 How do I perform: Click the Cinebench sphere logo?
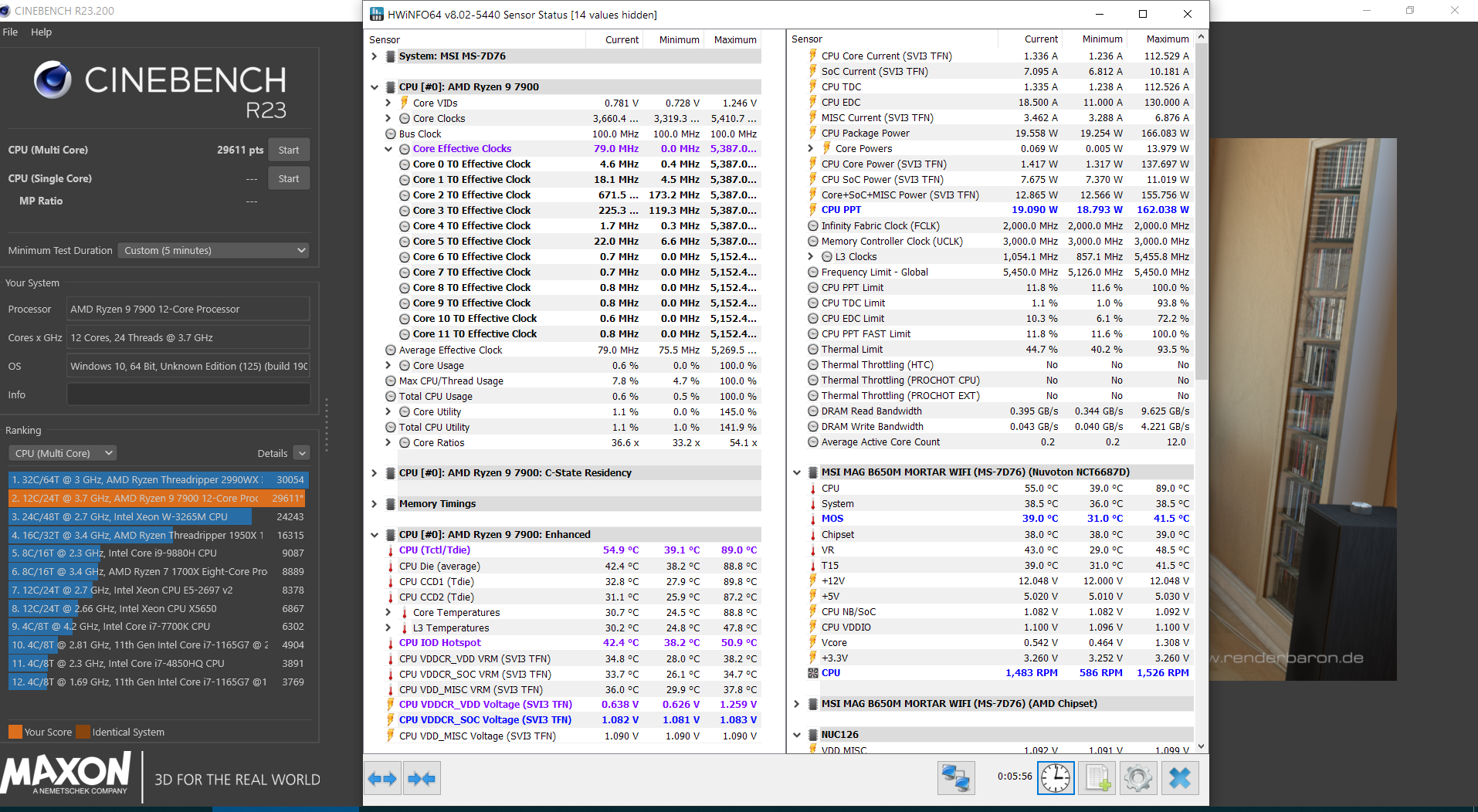coord(53,79)
